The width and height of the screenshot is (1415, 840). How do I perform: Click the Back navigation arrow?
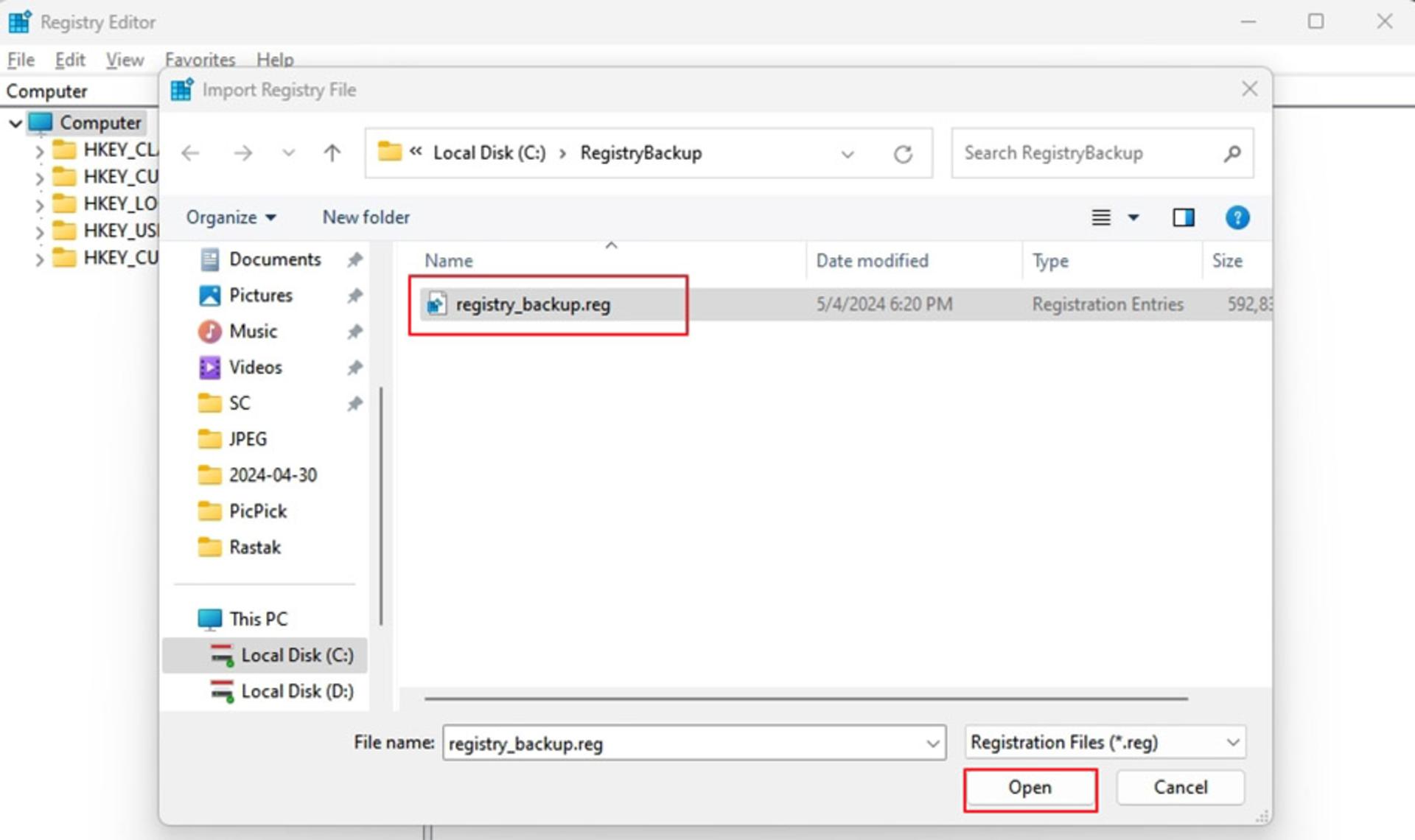click(190, 153)
